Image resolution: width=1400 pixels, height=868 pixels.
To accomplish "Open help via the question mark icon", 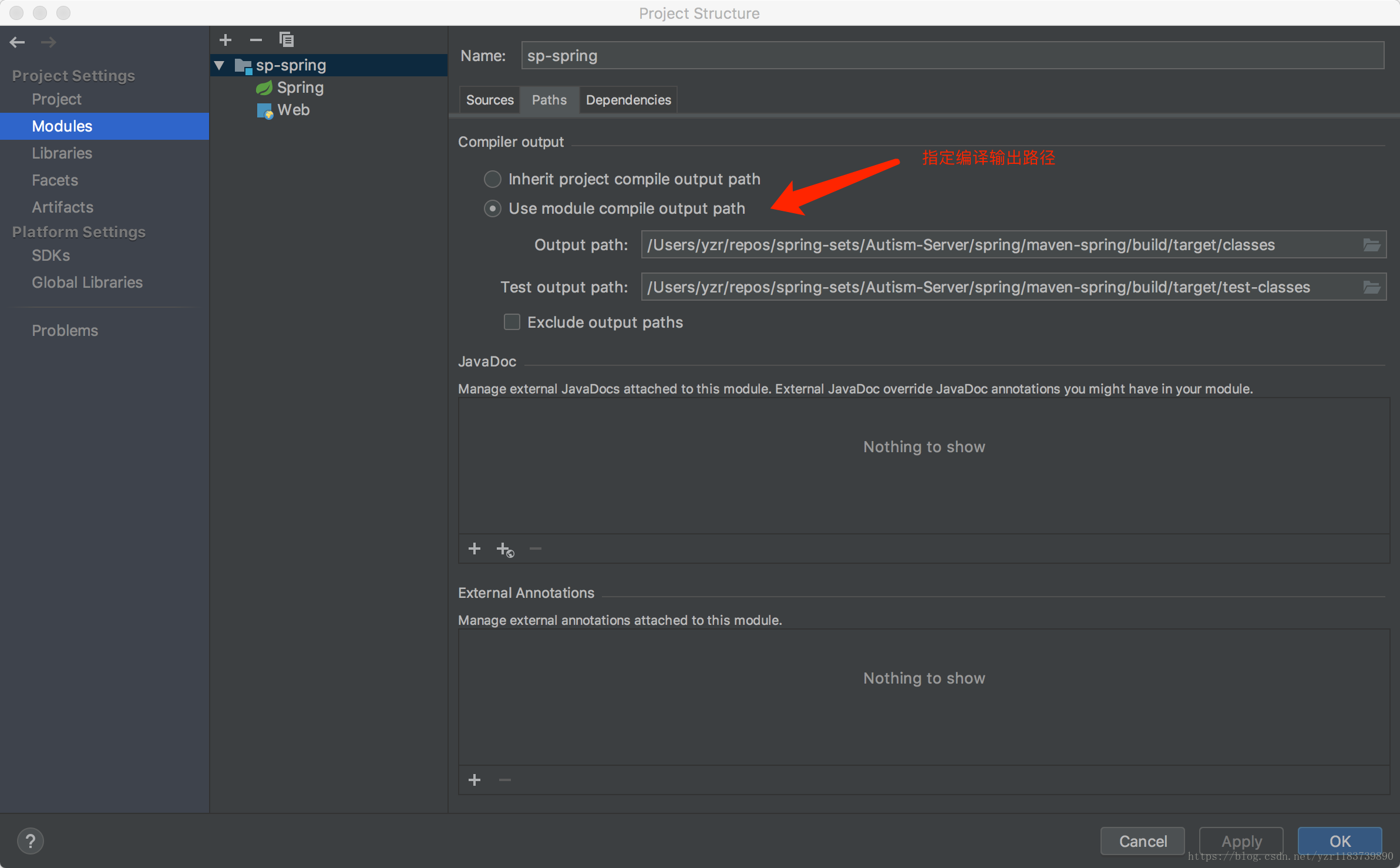I will point(31,840).
